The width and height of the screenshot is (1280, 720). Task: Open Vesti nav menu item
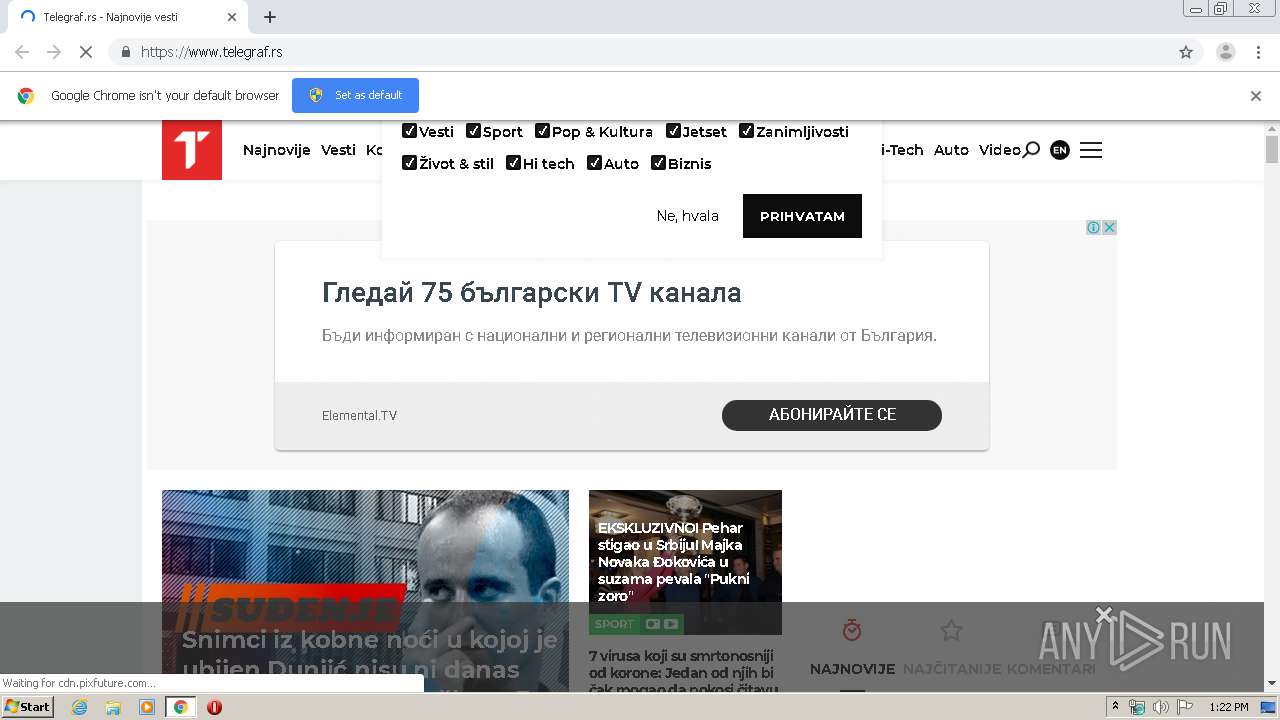[x=338, y=150]
